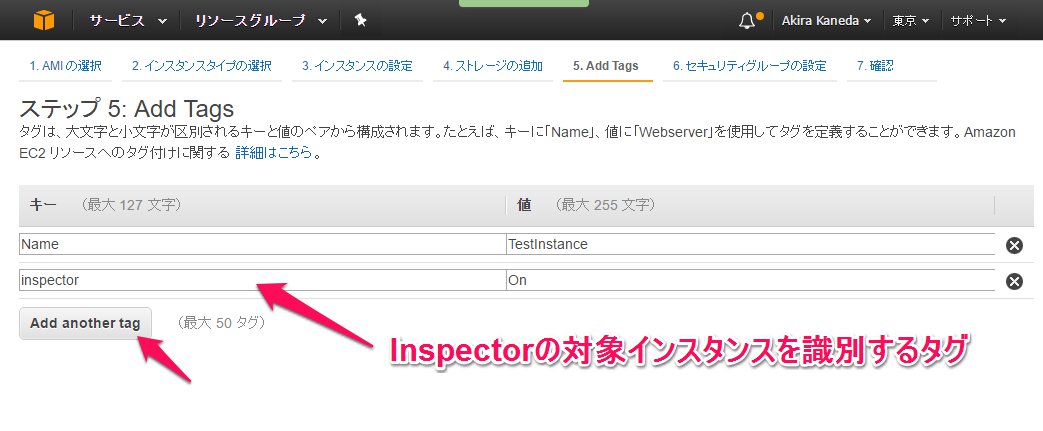Open the サービス services menu
The image size is (1043, 431).
pyautogui.click(x=124, y=20)
